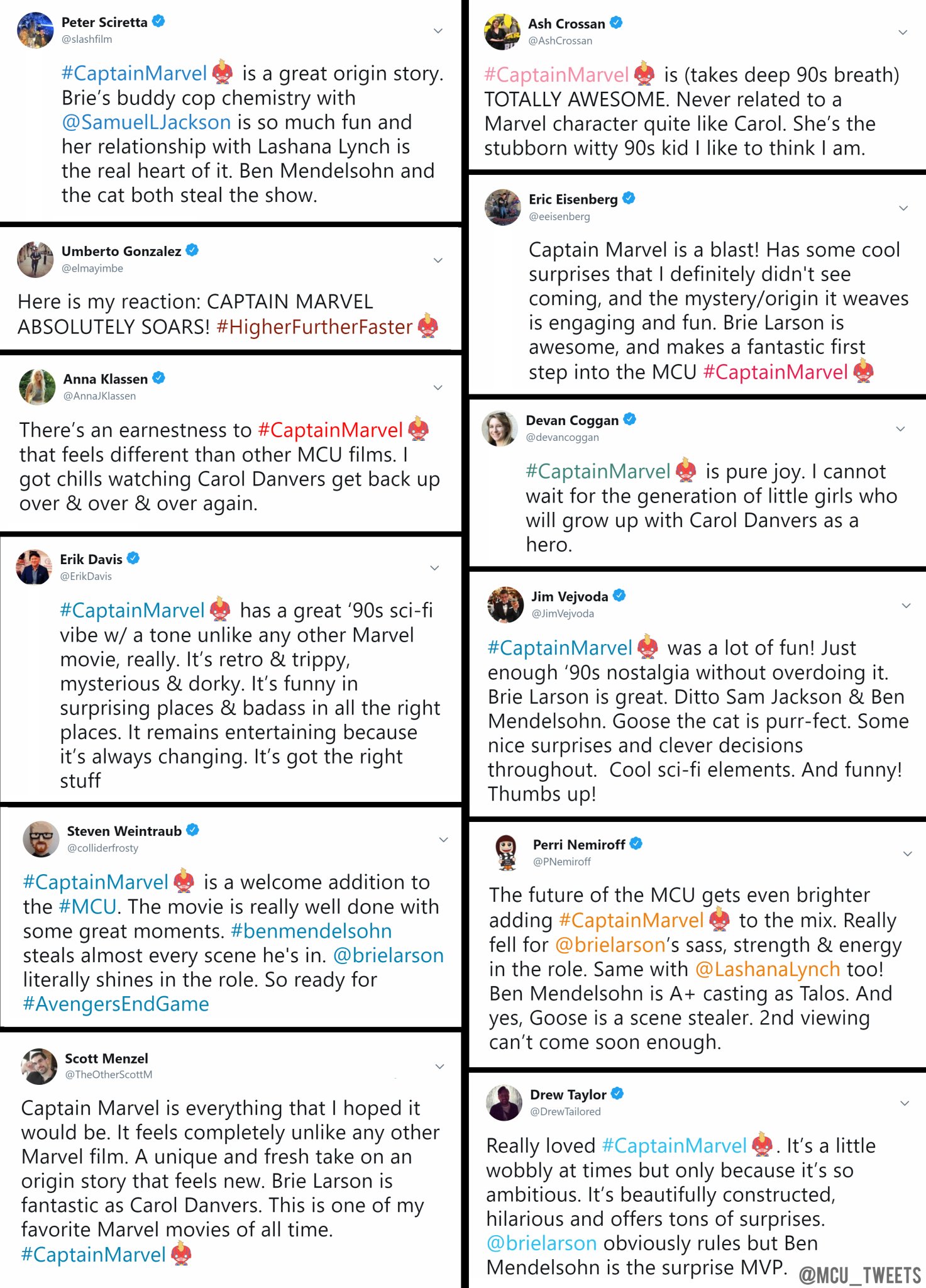Screen dimensions: 926x1288
Task: Click the @slashfilm handle
Action: pyautogui.click(x=87, y=39)
